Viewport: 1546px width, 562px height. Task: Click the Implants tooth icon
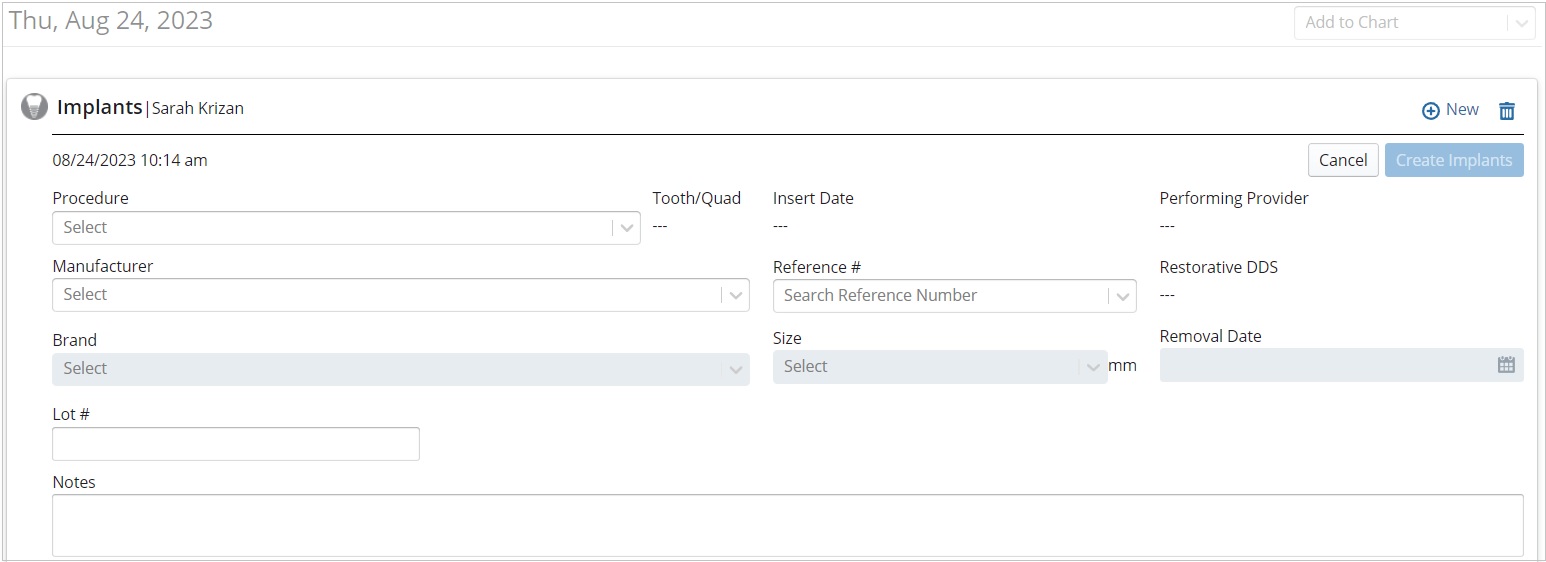[x=34, y=107]
